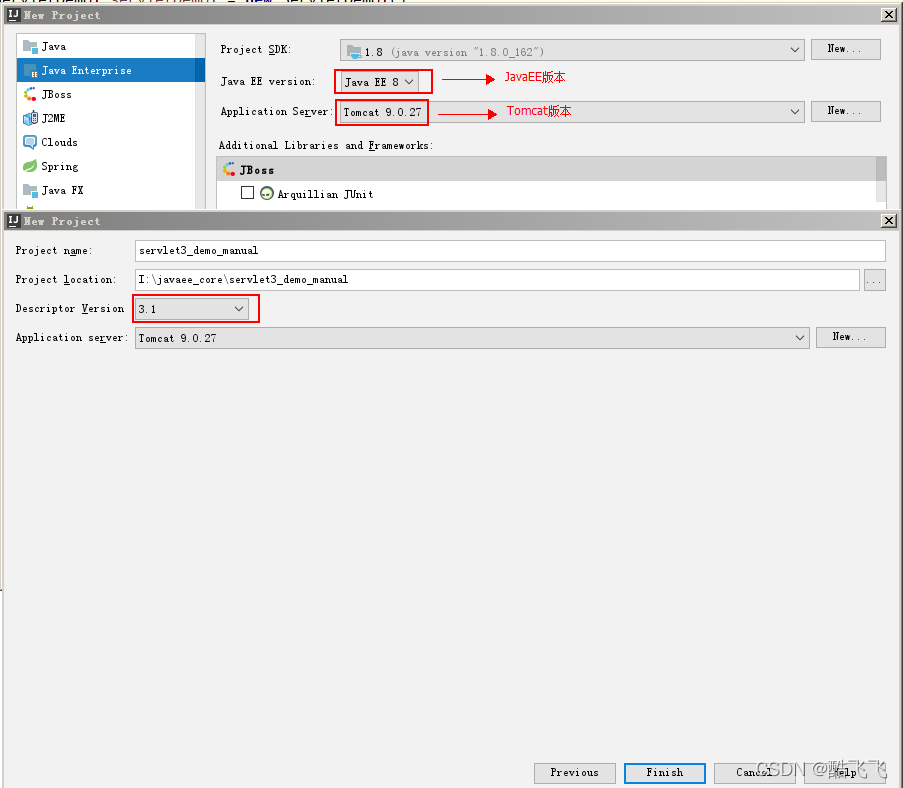Click New button beside lower Application server
This screenshot has width=903, height=788.
click(x=851, y=337)
